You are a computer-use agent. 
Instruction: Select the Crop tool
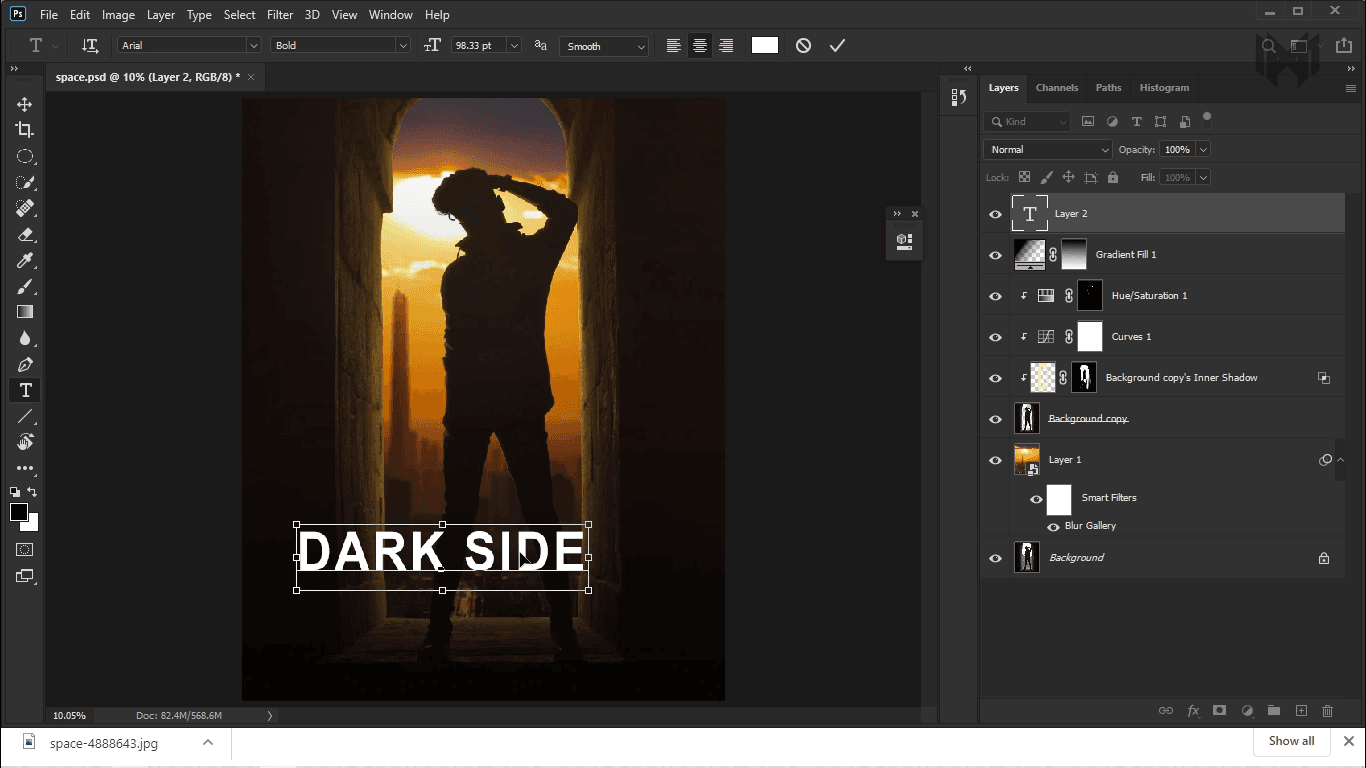tap(25, 130)
